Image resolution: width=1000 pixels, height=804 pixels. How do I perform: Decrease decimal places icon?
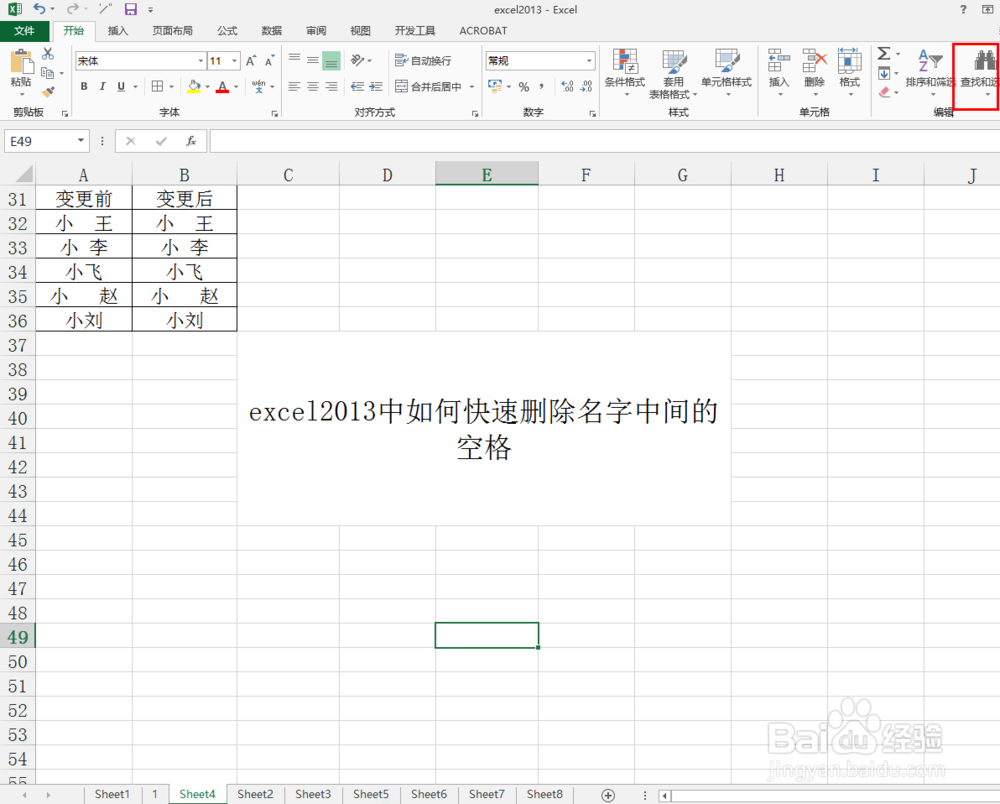587,86
